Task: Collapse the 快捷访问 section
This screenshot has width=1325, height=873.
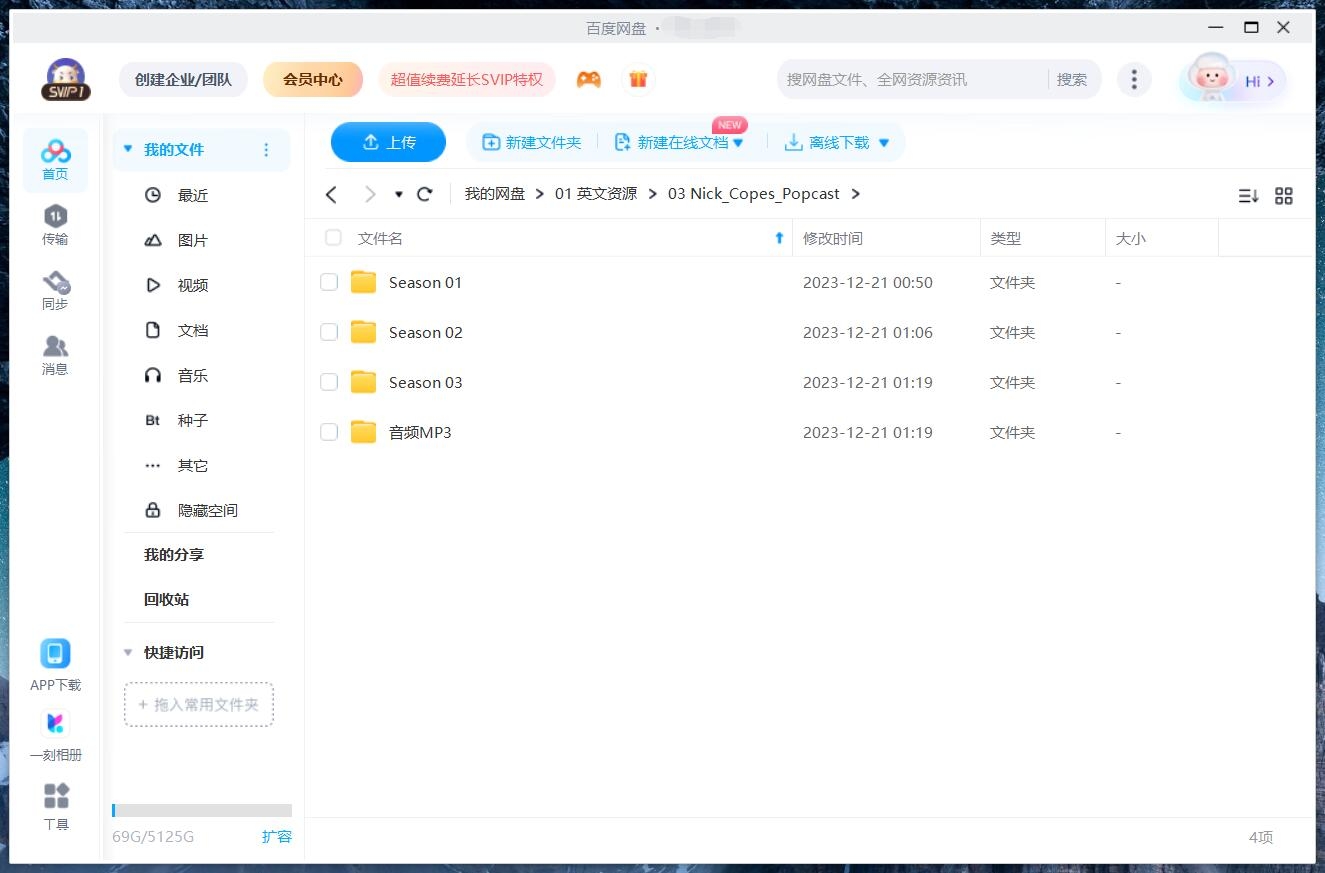Action: [x=128, y=653]
